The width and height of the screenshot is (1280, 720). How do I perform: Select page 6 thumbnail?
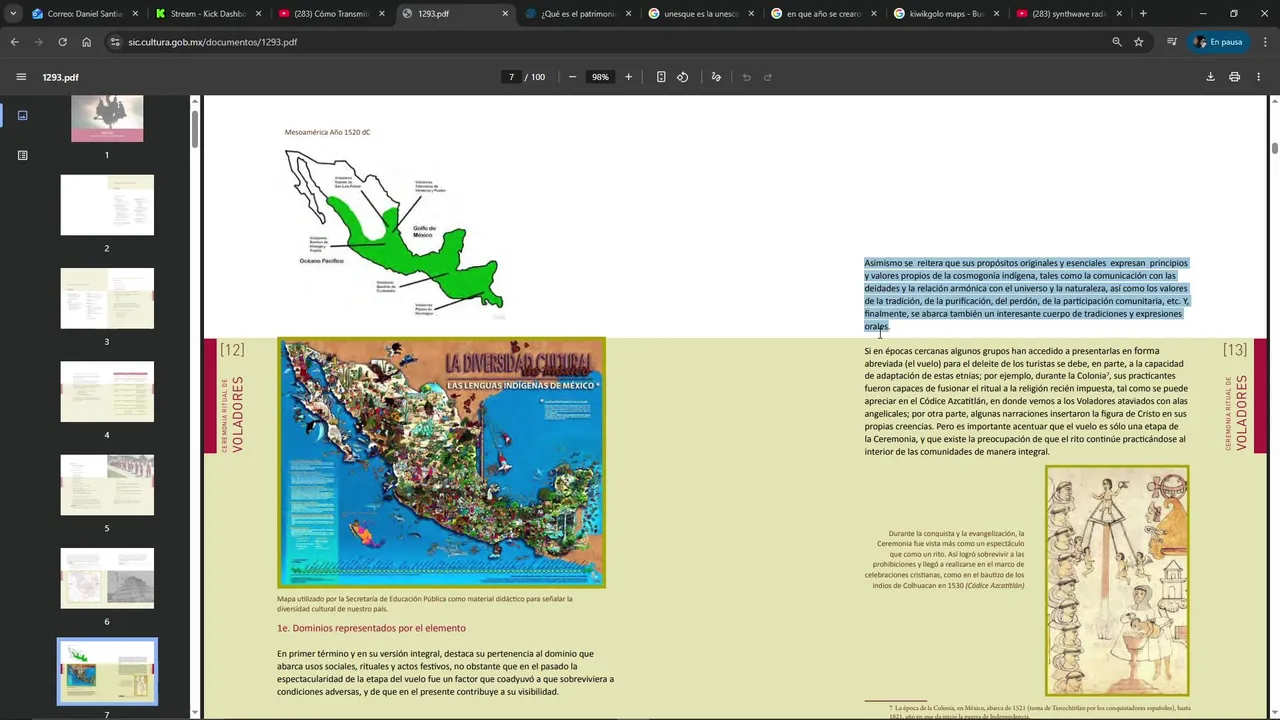click(107, 578)
